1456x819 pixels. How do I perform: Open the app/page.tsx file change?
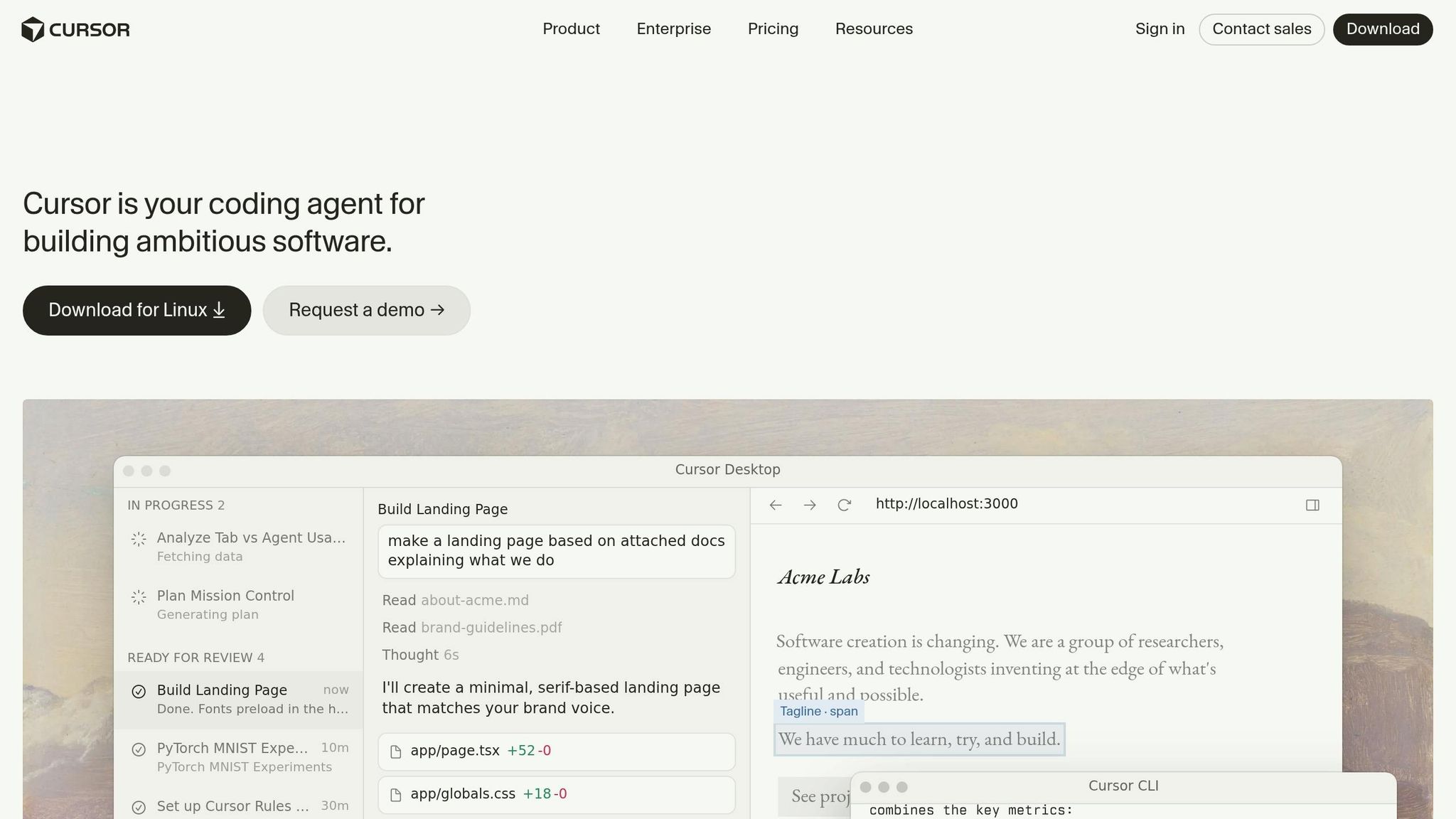pyautogui.click(x=557, y=751)
